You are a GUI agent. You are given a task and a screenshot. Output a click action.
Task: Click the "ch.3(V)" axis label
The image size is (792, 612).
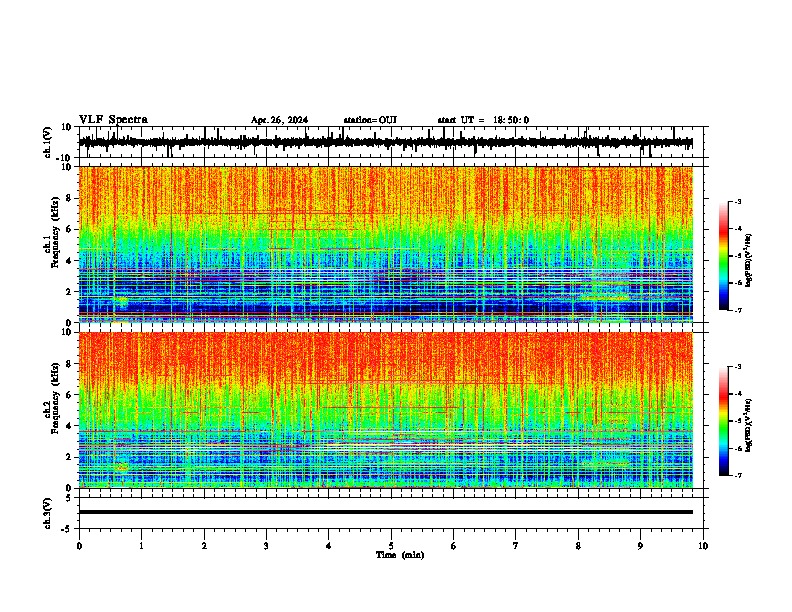48,513
